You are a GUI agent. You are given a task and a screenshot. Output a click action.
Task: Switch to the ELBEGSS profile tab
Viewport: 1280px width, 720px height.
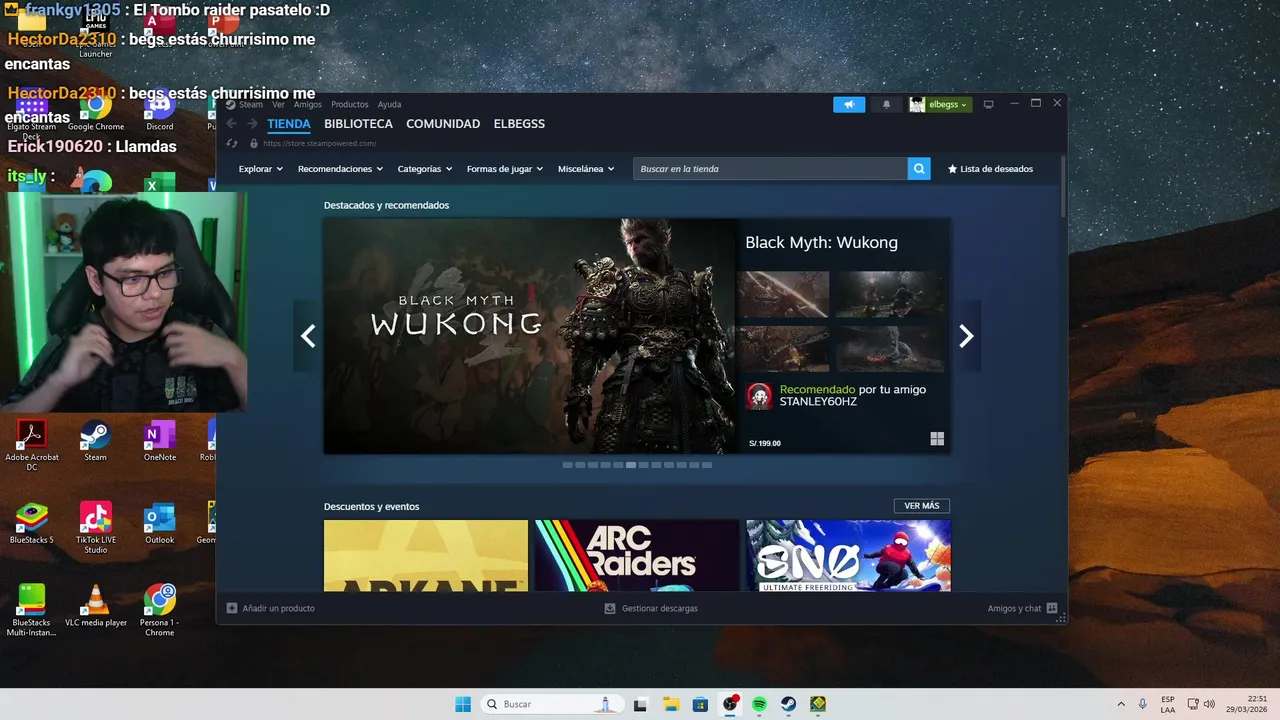point(519,124)
